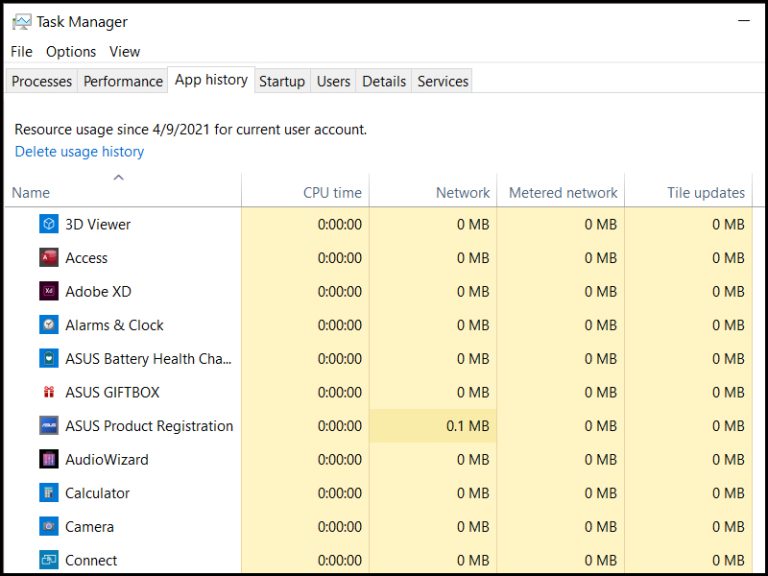Switch to the Startup tab
Image resolution: width=768 pixels, height=576 pixels.
(282, 81)
